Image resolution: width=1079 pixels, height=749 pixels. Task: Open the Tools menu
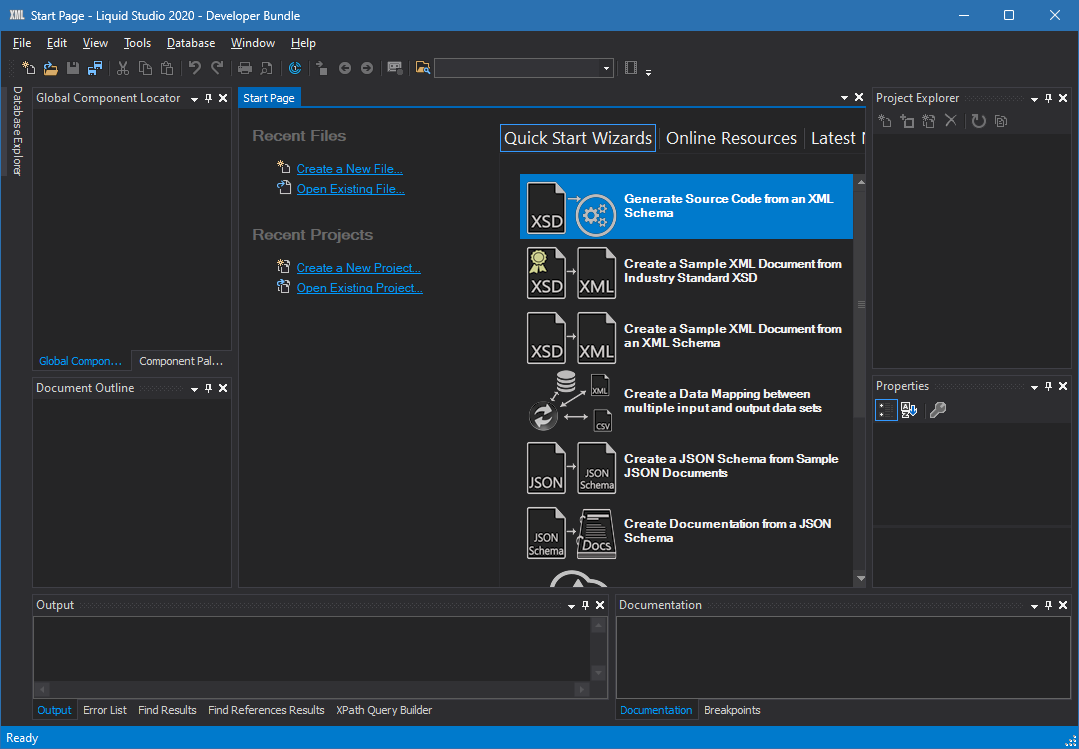coord(137,43)
